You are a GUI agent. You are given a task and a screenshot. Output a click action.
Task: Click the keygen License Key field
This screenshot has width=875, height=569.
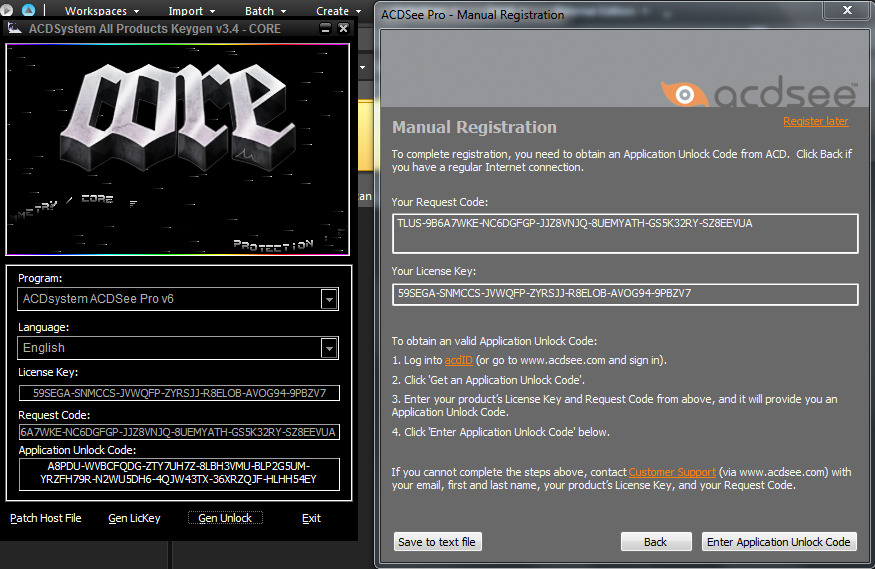pyautogui.click(x=179, y=393)
